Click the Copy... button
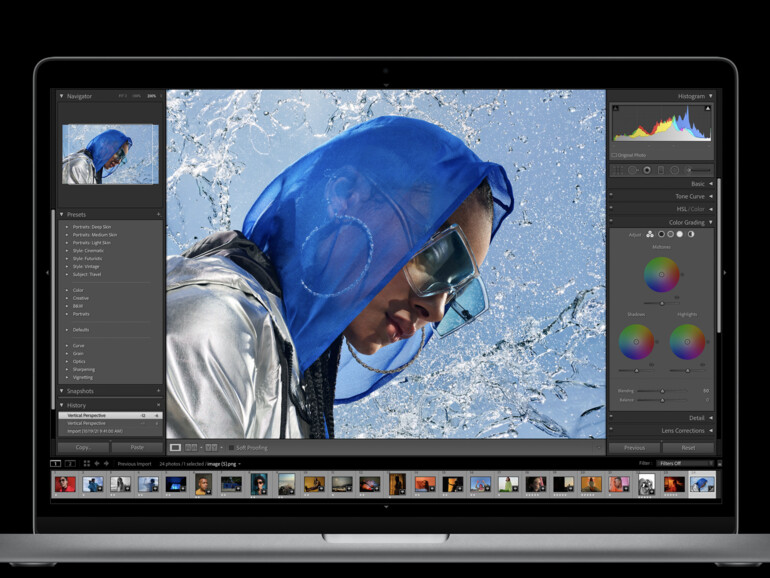This screenshot has width=770, height=578. 83,447
